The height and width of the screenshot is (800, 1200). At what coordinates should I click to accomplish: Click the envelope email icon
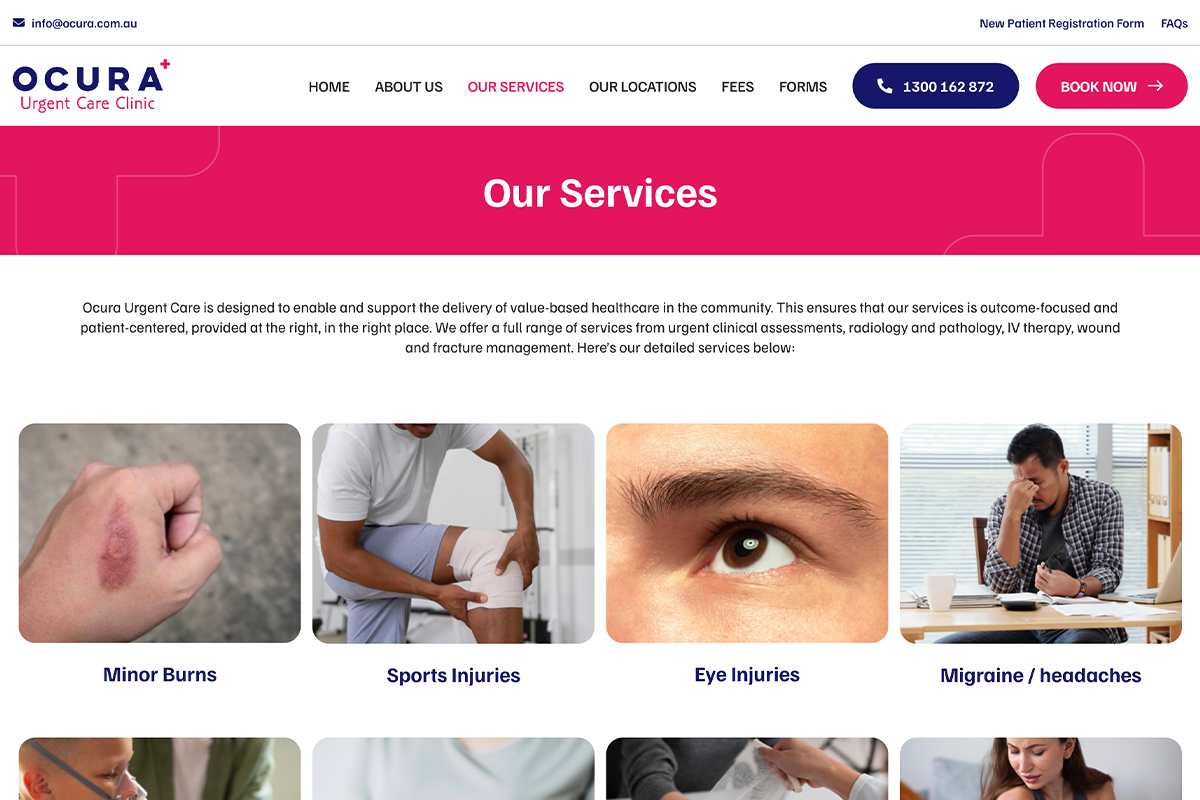pyautogui.click(x=19, y=23)
